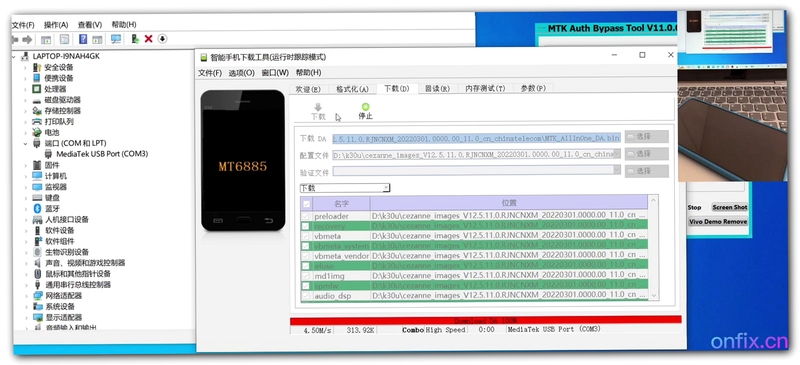Viewport: 800px width, 365px height.
Task: Select the 监视器 monitor category icon
Action: [37, 187]
